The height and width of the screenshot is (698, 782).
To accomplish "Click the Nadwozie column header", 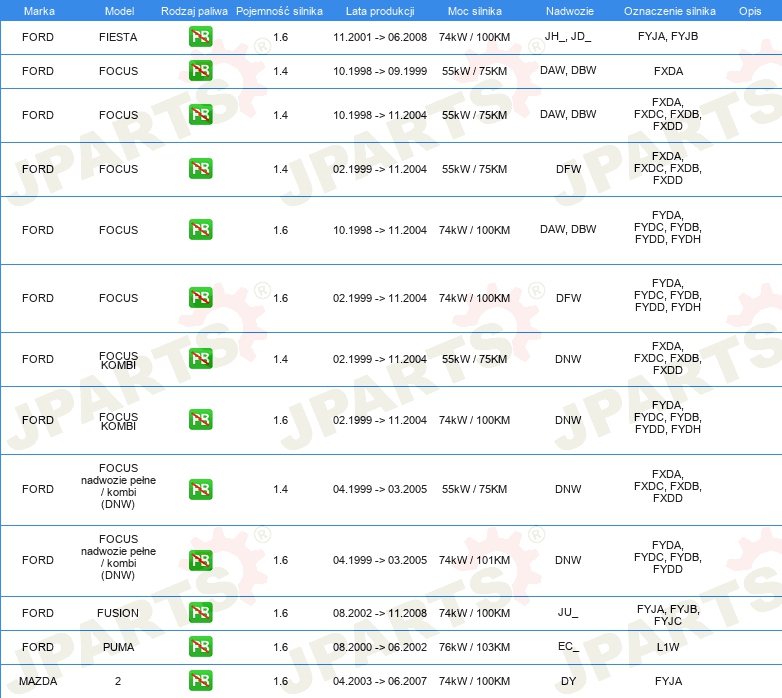I will (570, 11).
